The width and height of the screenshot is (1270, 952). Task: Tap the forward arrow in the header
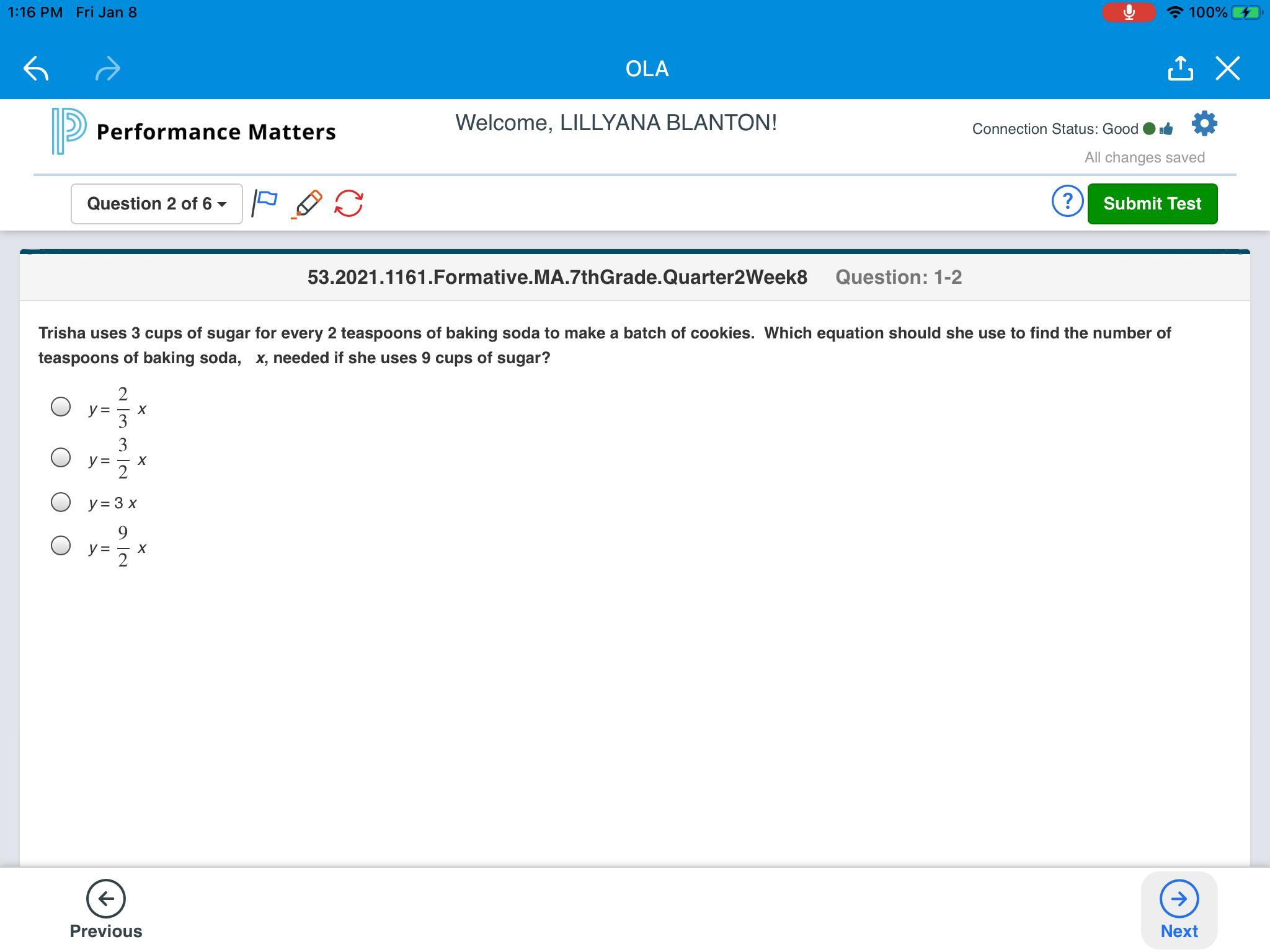coord(108,69)
